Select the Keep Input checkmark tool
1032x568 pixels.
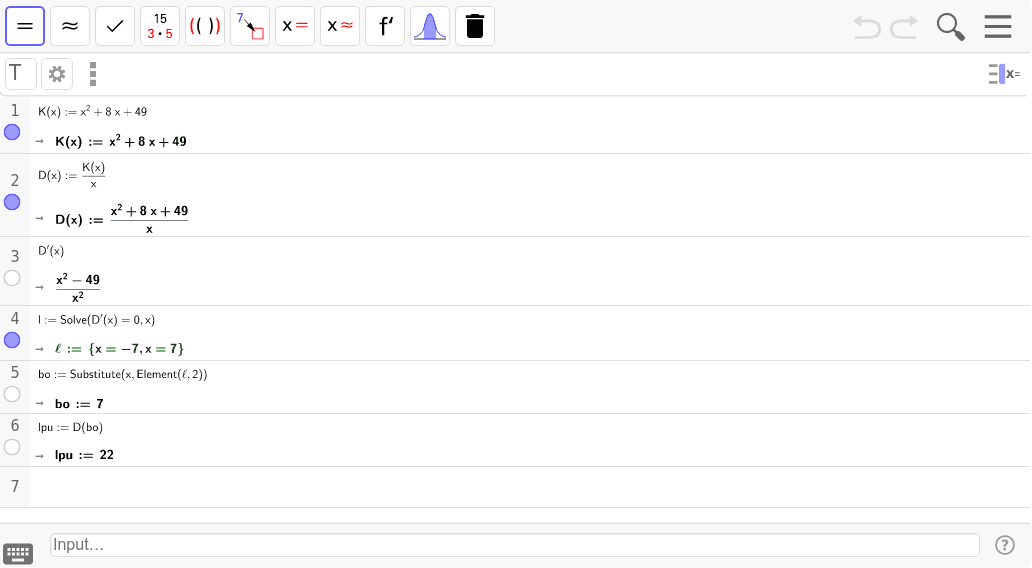115,26
